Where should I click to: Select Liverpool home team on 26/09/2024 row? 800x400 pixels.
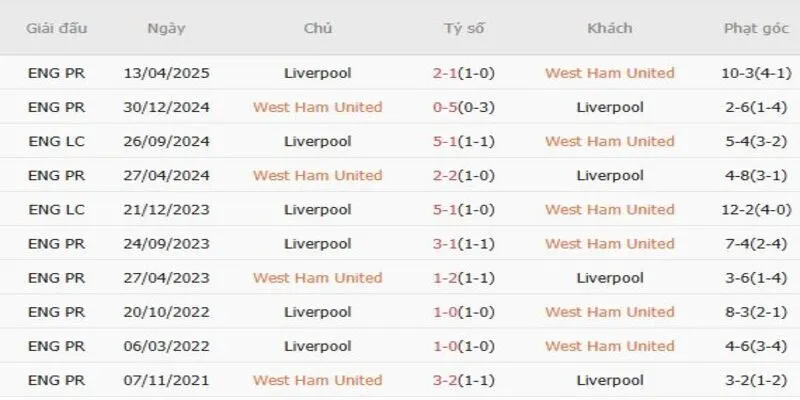[317, 141]
